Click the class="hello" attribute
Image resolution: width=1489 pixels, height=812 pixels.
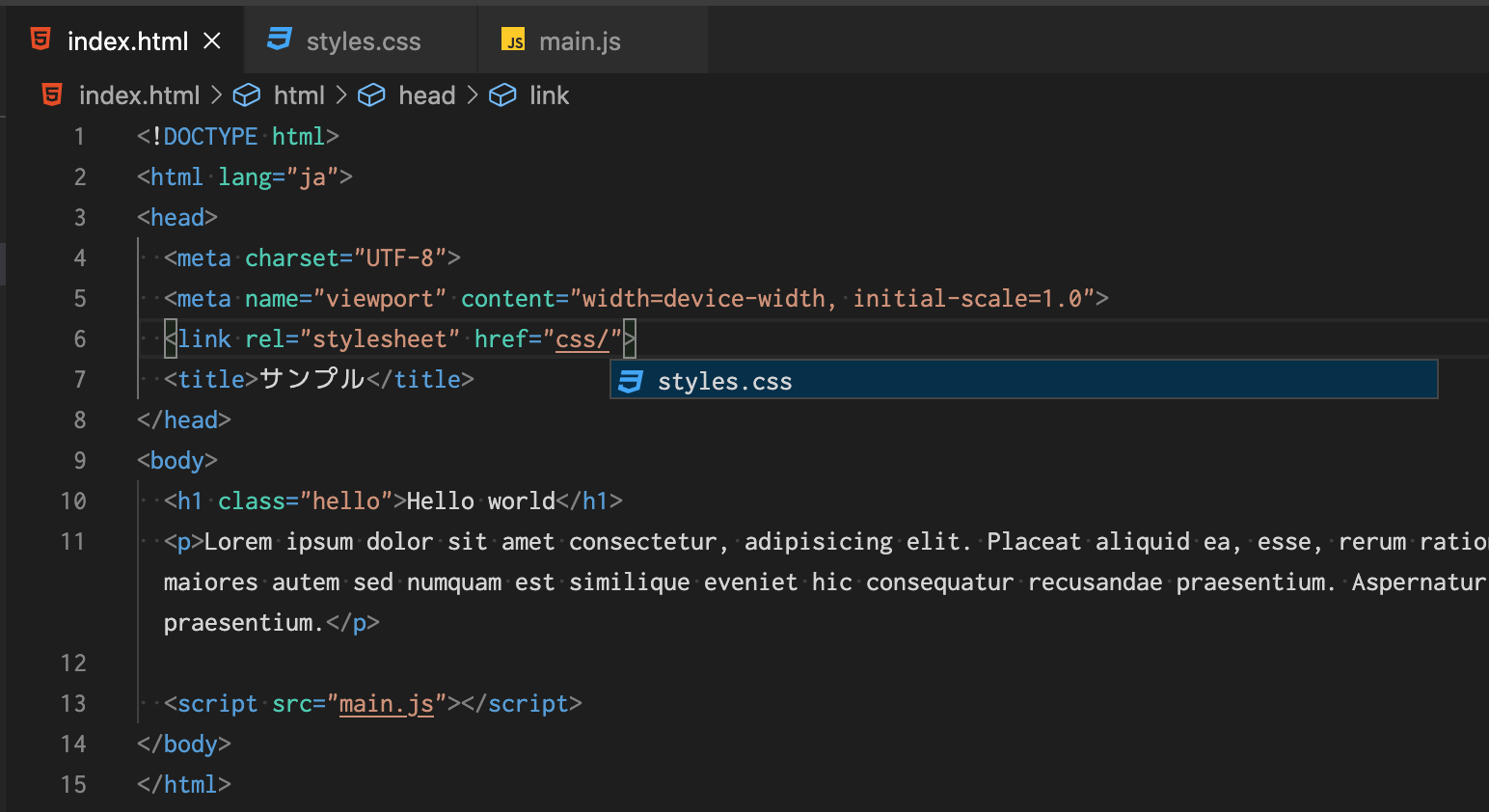[306, 501]
